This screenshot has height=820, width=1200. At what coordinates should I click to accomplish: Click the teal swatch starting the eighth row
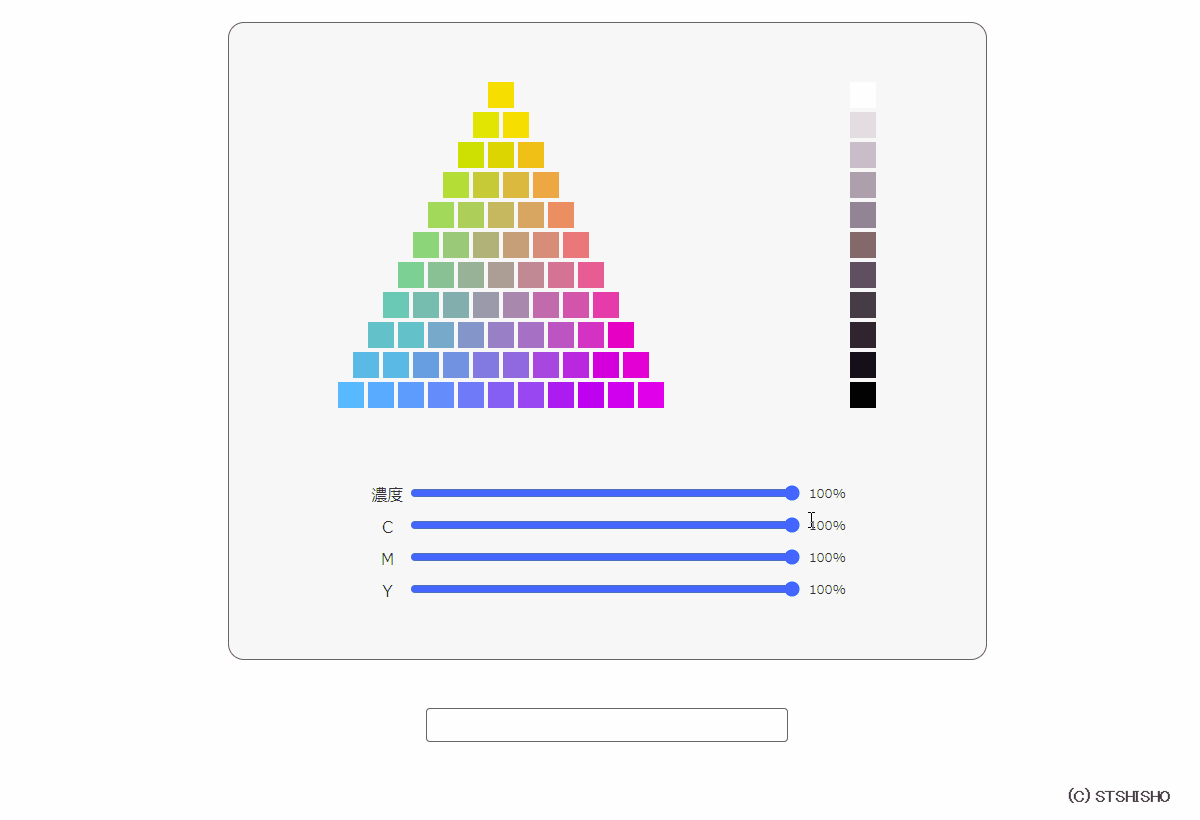pos(396,305)
